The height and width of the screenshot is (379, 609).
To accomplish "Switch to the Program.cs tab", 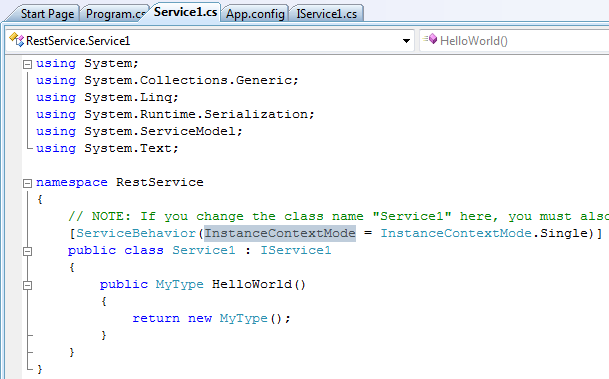I will point(115,14).
